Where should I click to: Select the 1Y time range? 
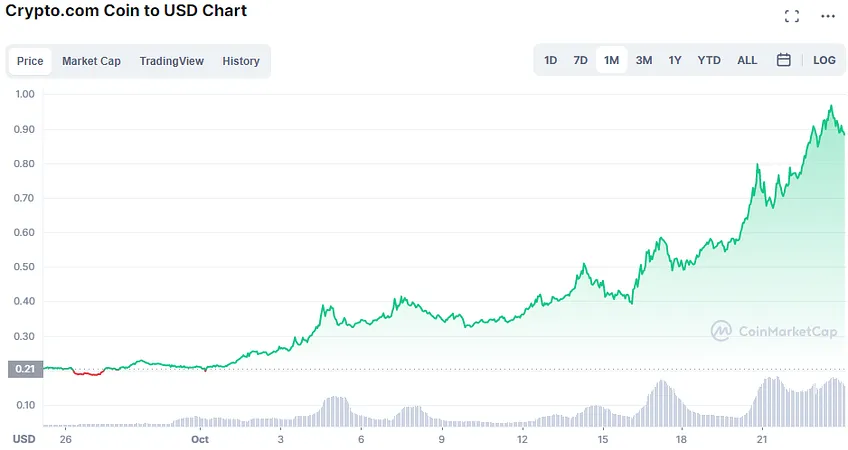point(675,60)
